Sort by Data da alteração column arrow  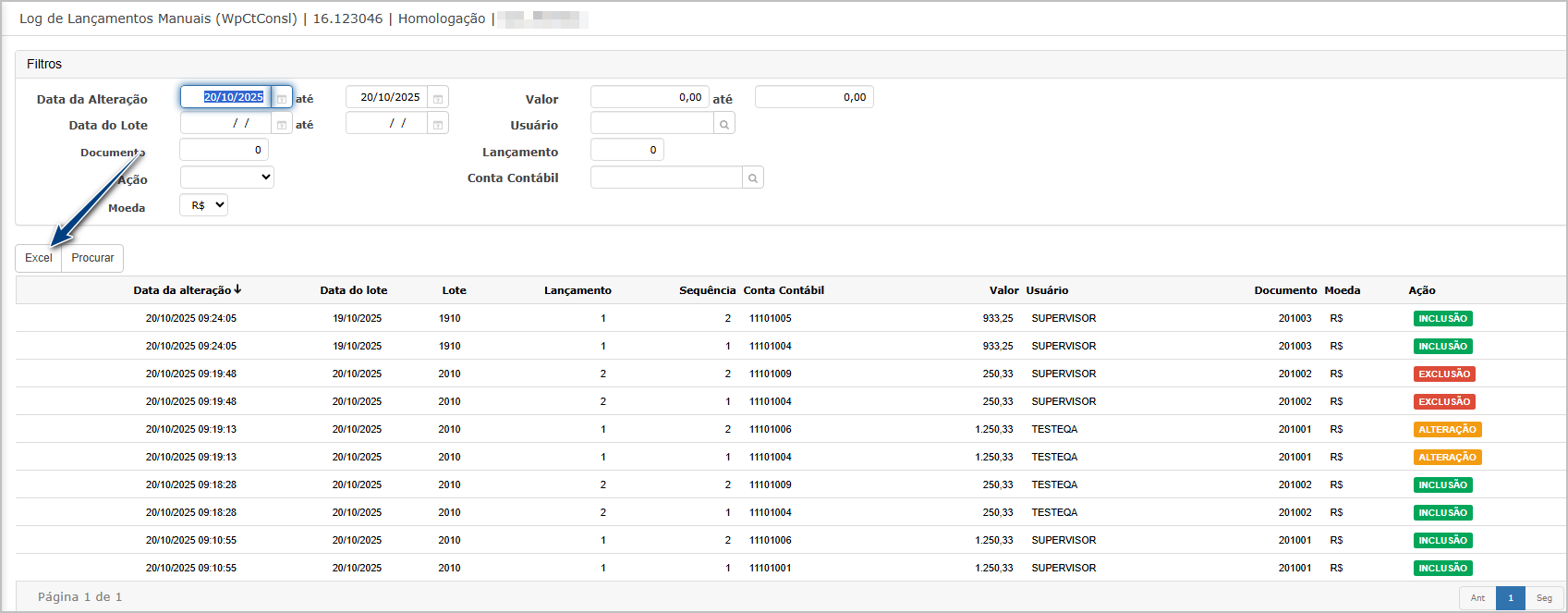pyautogui.click(x=237, y=289)
